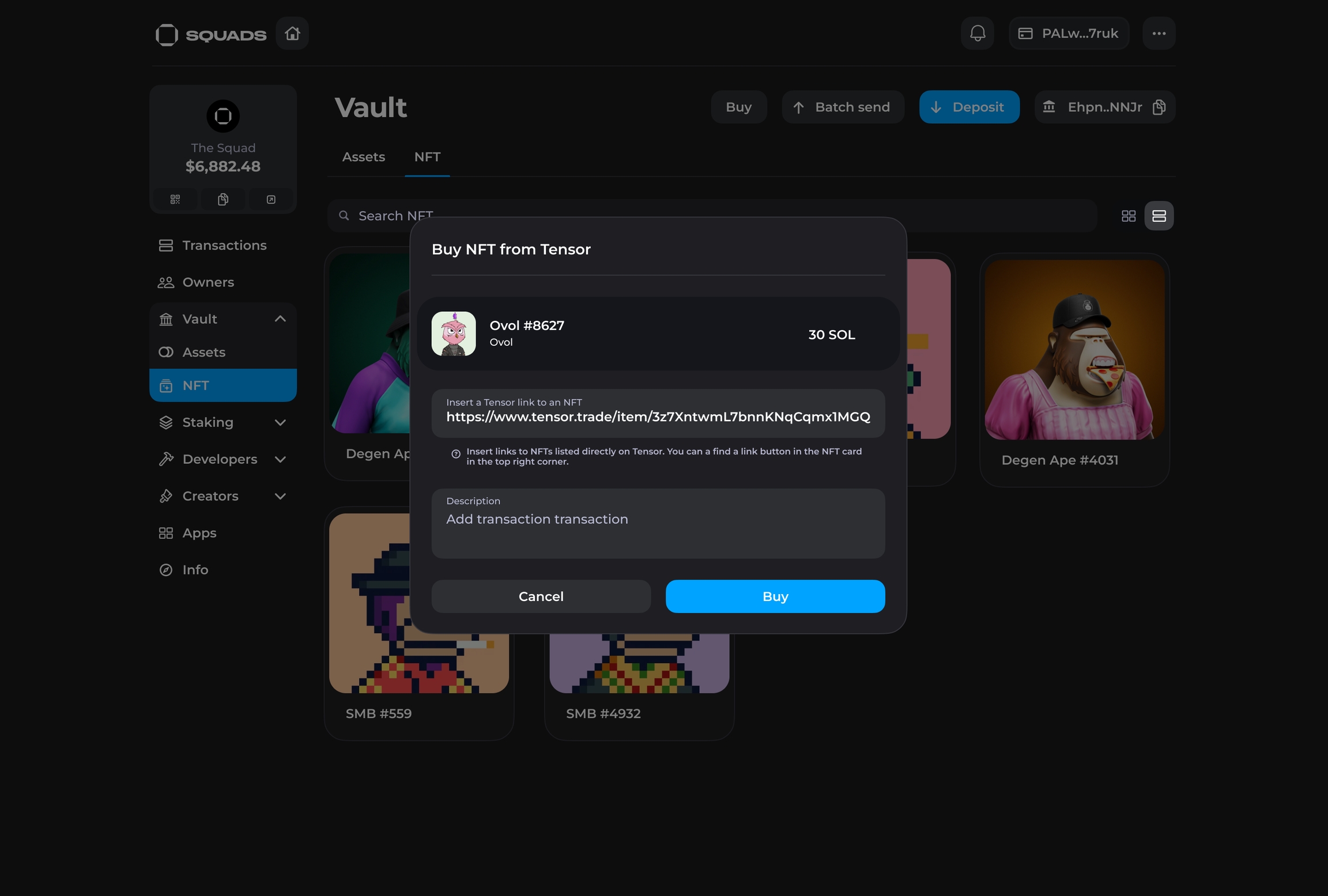Switch to grid view layout
The height and width of the screenshot is (896, 1328).
[x=1128, y=216]
